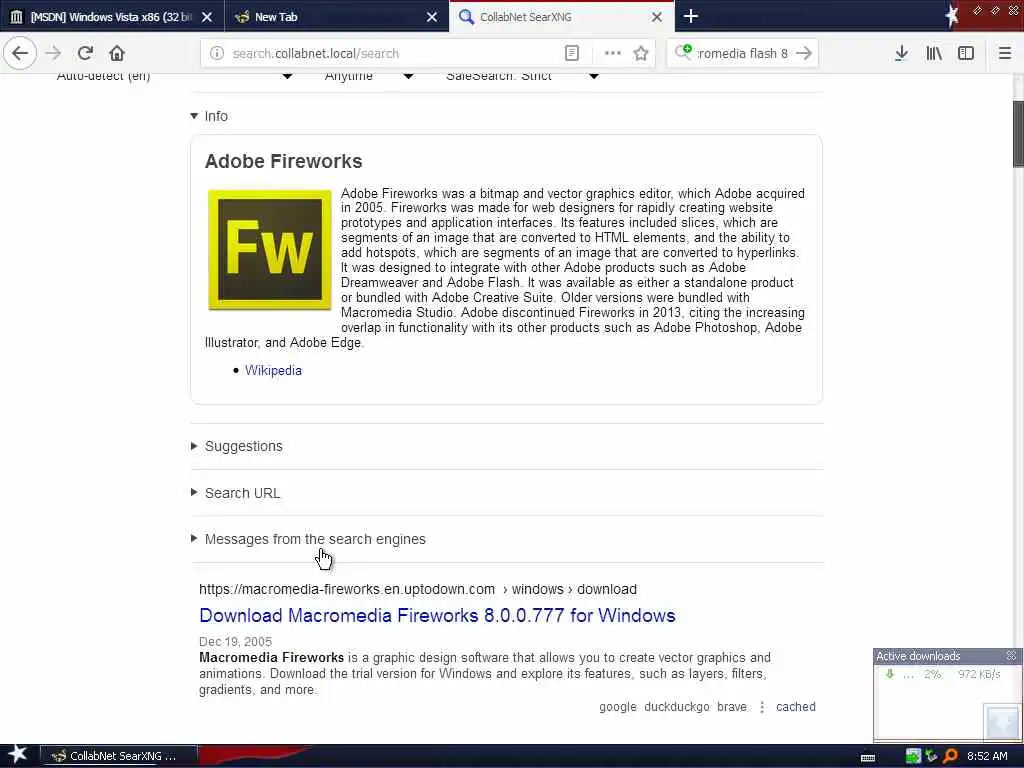Click CollabNet SearXNG taskbar window button
Viewport: 1024px width, 768px height.
pos(120,756)
